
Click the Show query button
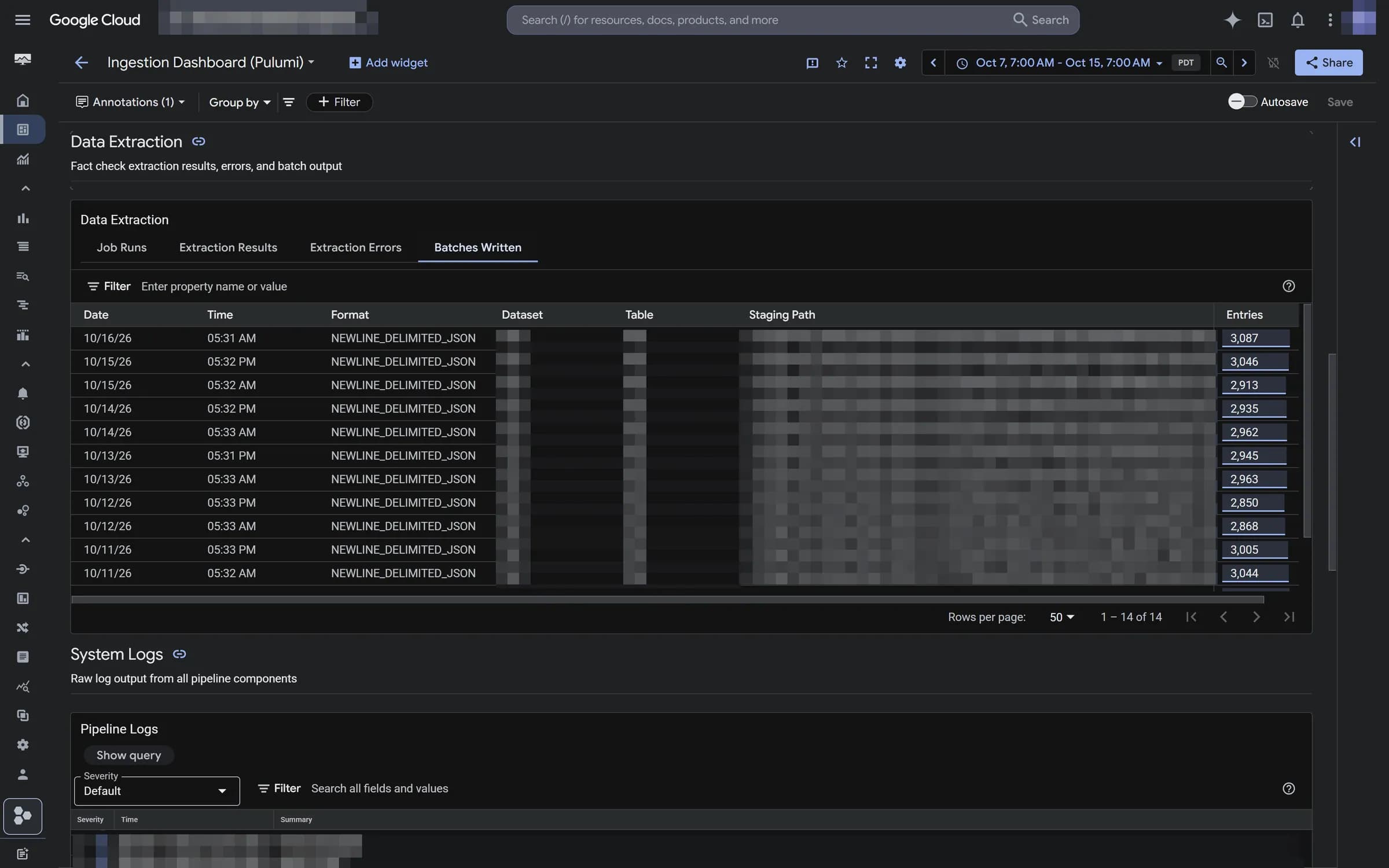[x=128, y=755]
